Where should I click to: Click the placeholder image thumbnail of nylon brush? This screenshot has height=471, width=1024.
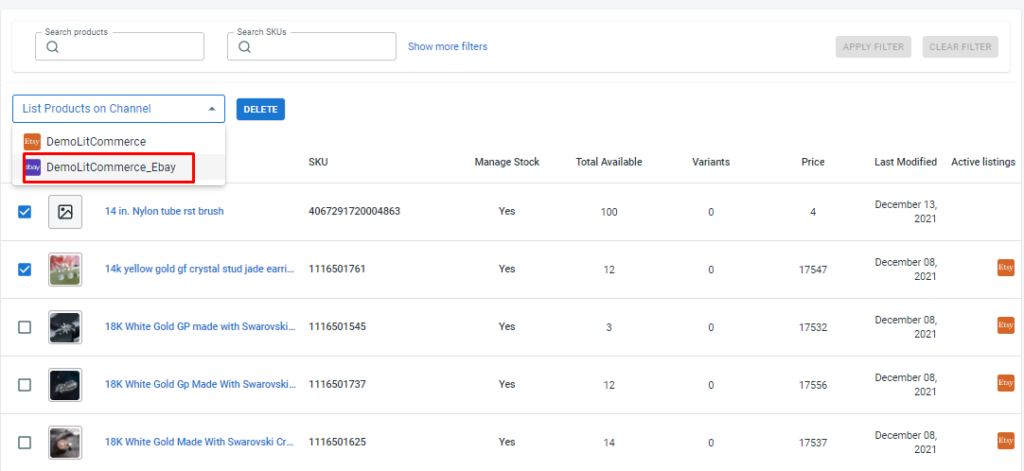65,212
